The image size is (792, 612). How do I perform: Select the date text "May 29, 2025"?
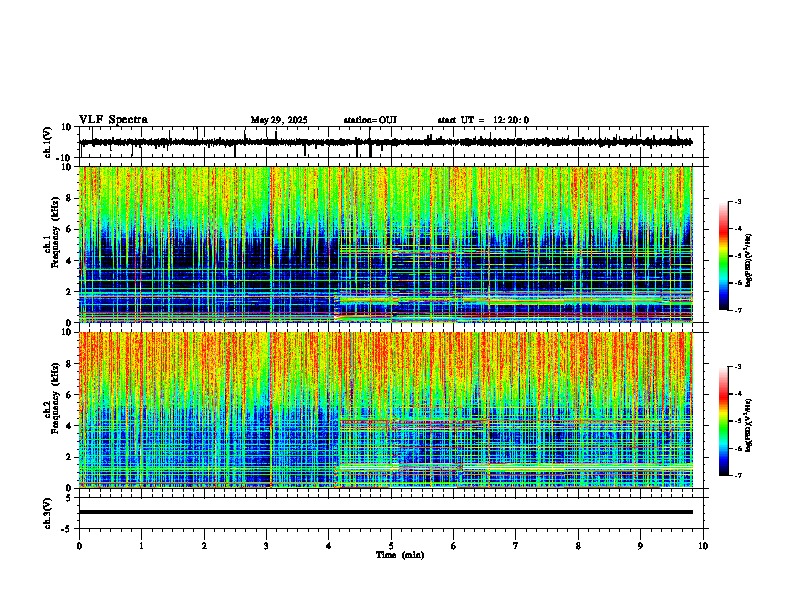pyautogui.click(x=279, y=120)
